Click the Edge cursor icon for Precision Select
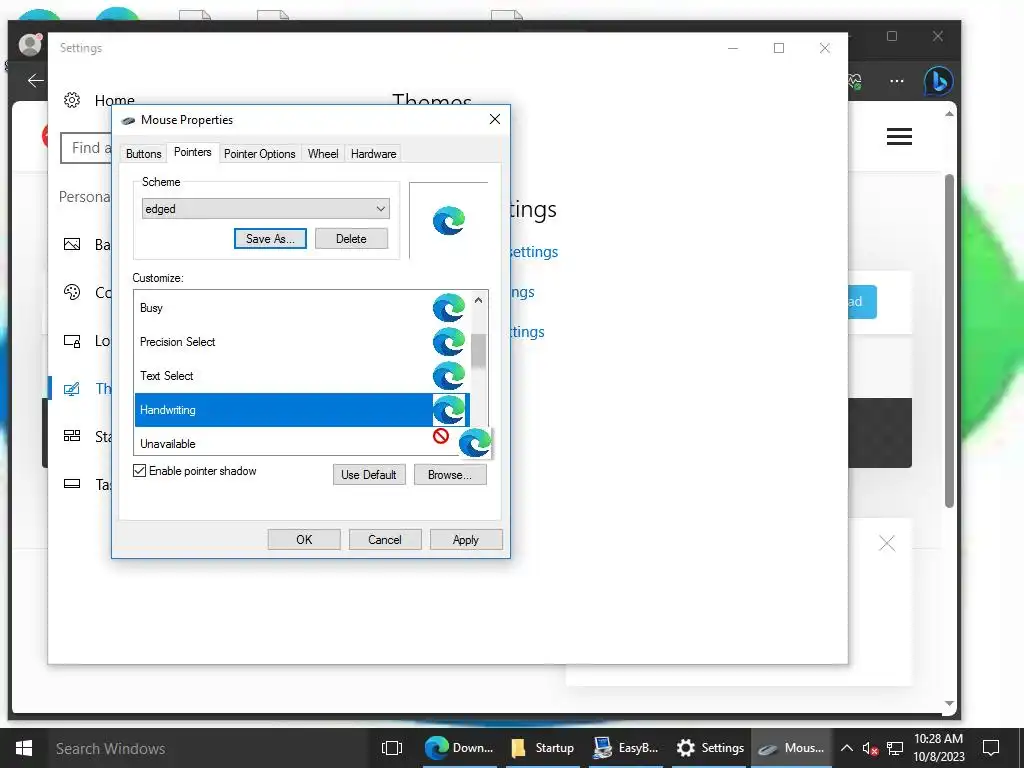The image size is (1024, 768). coord(449,342)
